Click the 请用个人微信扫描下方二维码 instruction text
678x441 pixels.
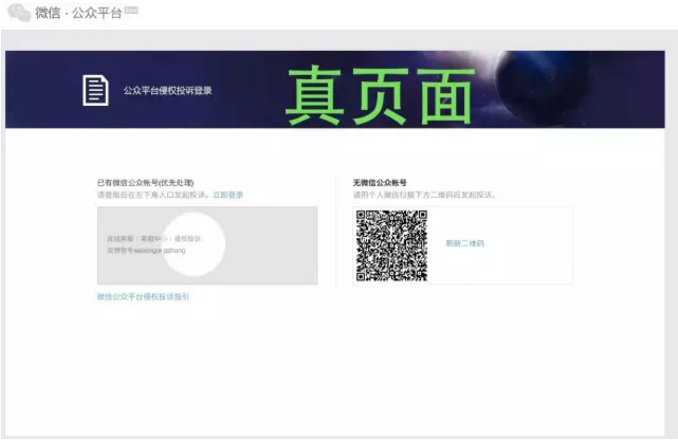pos(425,195)
